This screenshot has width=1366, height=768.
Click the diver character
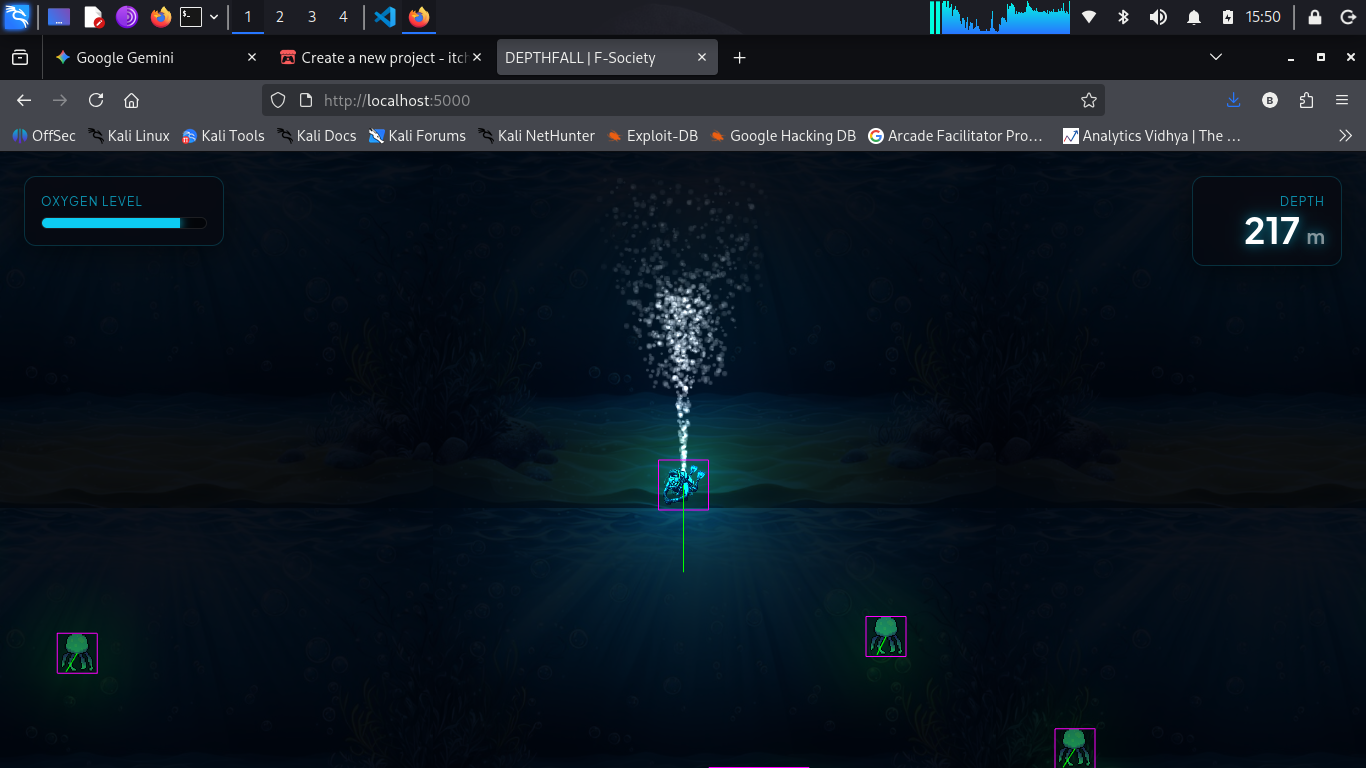pos(684,485)
